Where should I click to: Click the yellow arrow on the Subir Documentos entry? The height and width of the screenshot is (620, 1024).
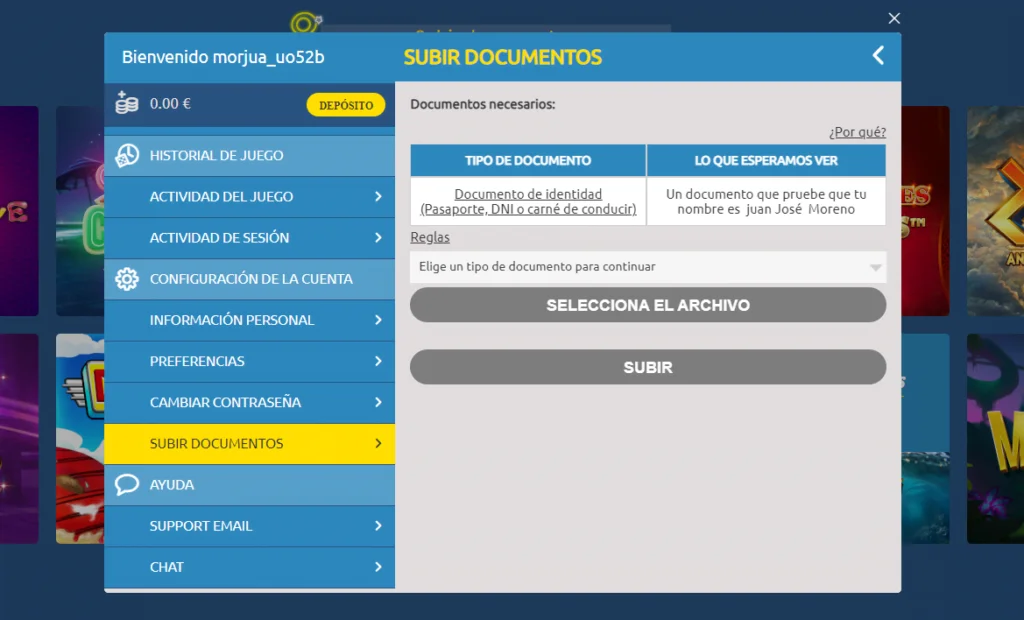pyautogui.click(x=379, y=444)
